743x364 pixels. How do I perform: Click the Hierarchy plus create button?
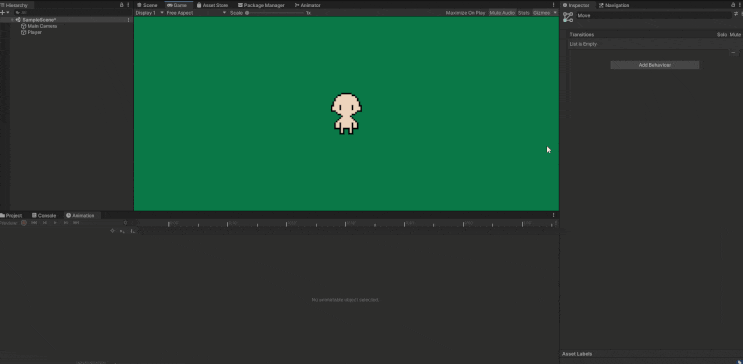(4, 12)
